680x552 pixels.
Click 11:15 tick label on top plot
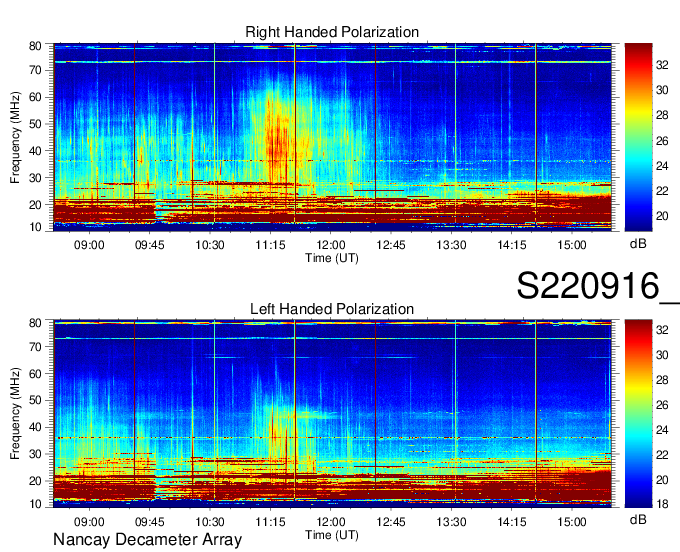tap(270, 245)
